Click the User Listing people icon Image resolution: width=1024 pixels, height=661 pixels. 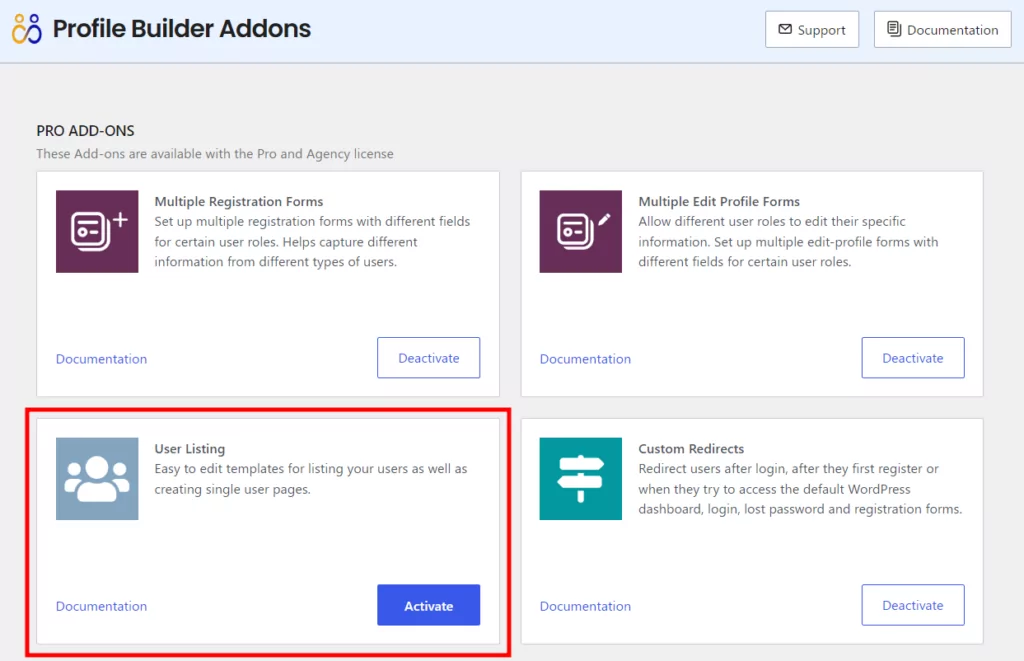(97, 479)
